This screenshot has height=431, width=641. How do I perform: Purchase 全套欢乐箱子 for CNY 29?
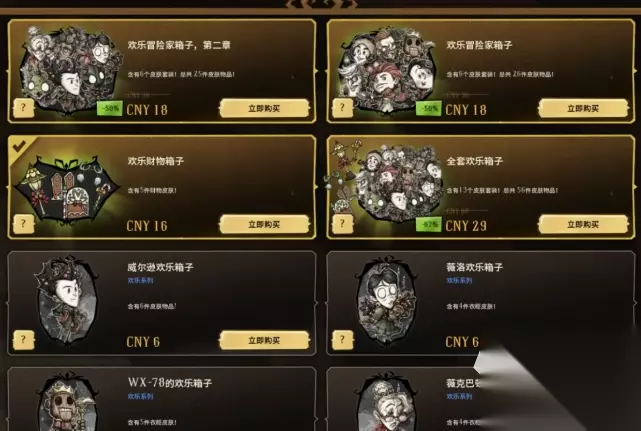(583, 224)
